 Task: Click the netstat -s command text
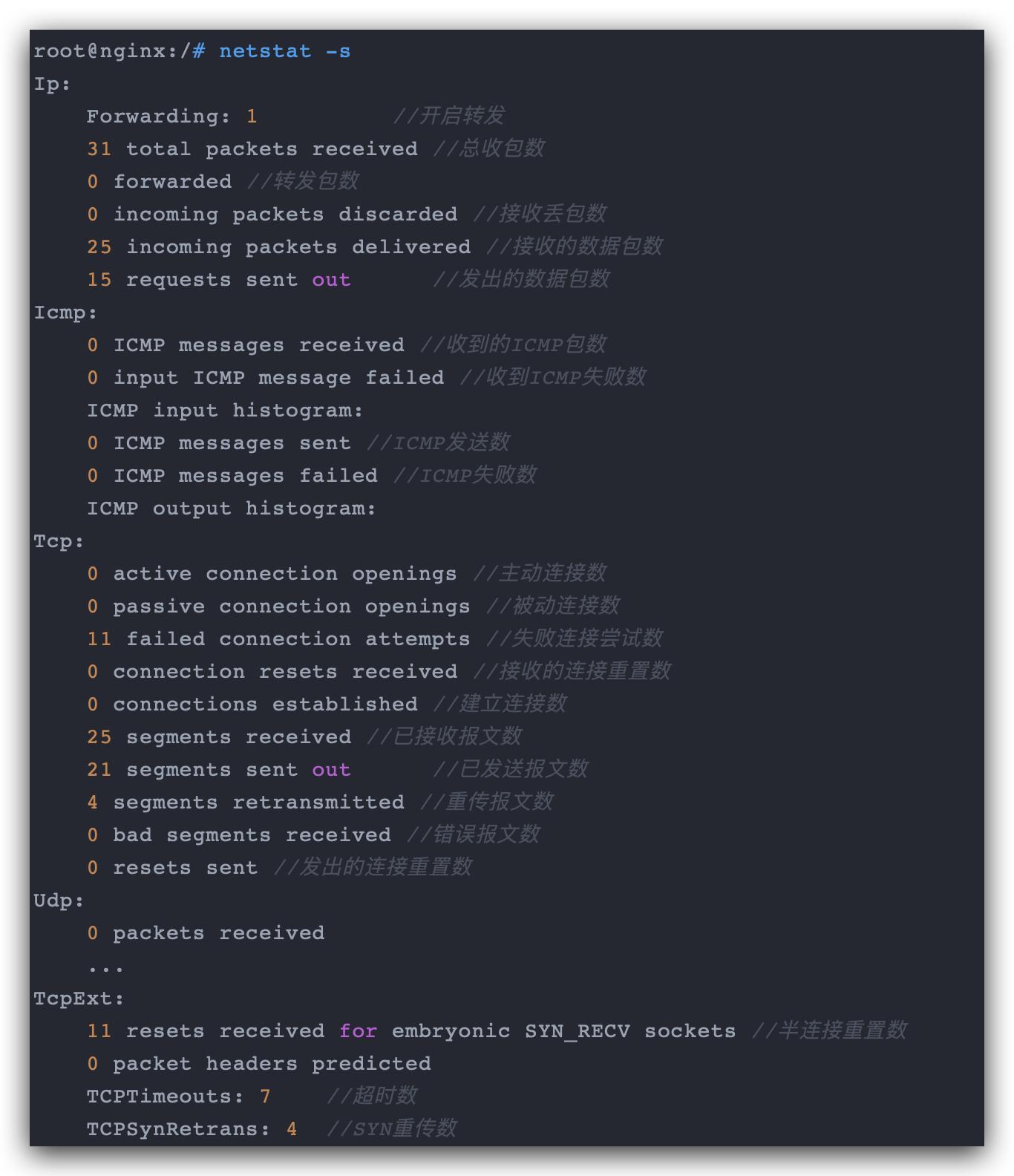284,51
